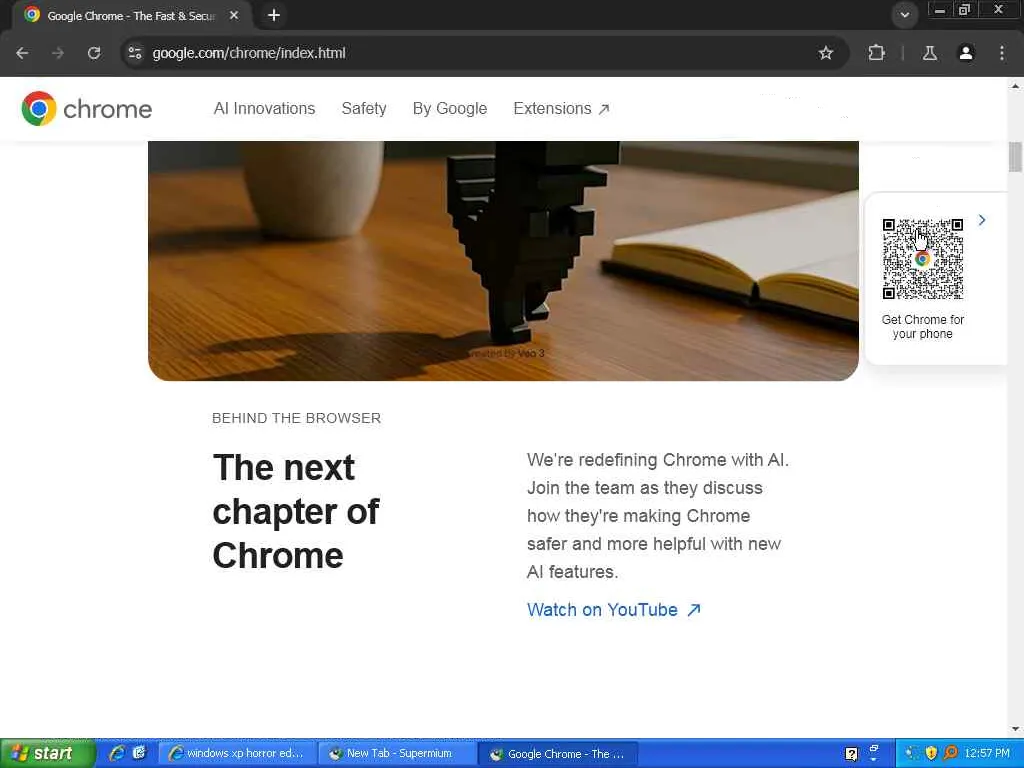Bookmark this page with the star icon
The width and height of the screenshot is (1024, 768).
(825, 53)
